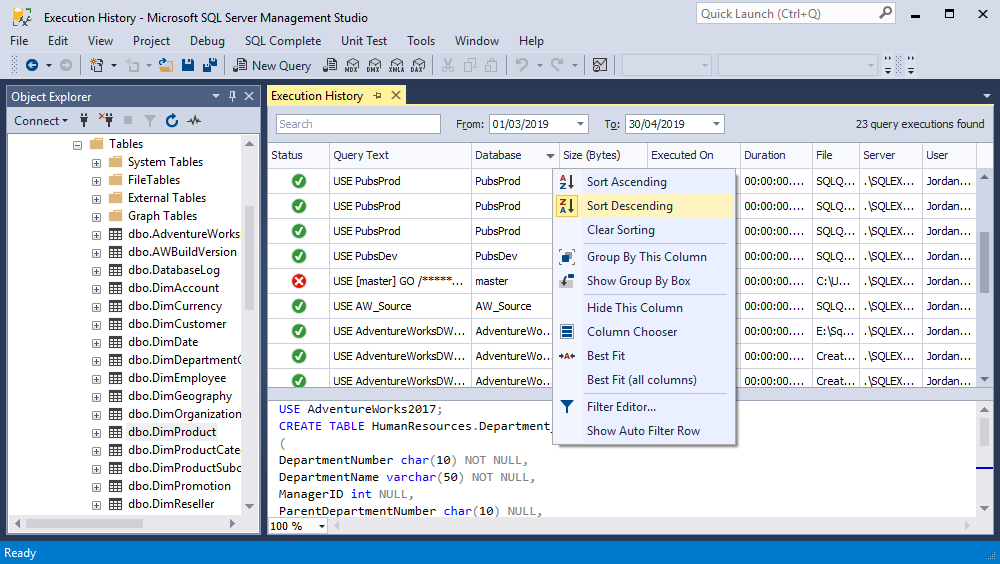Click the XMLA query icon
The width and height of the screenshot is (1000, 564).
[x=396, y=65]
